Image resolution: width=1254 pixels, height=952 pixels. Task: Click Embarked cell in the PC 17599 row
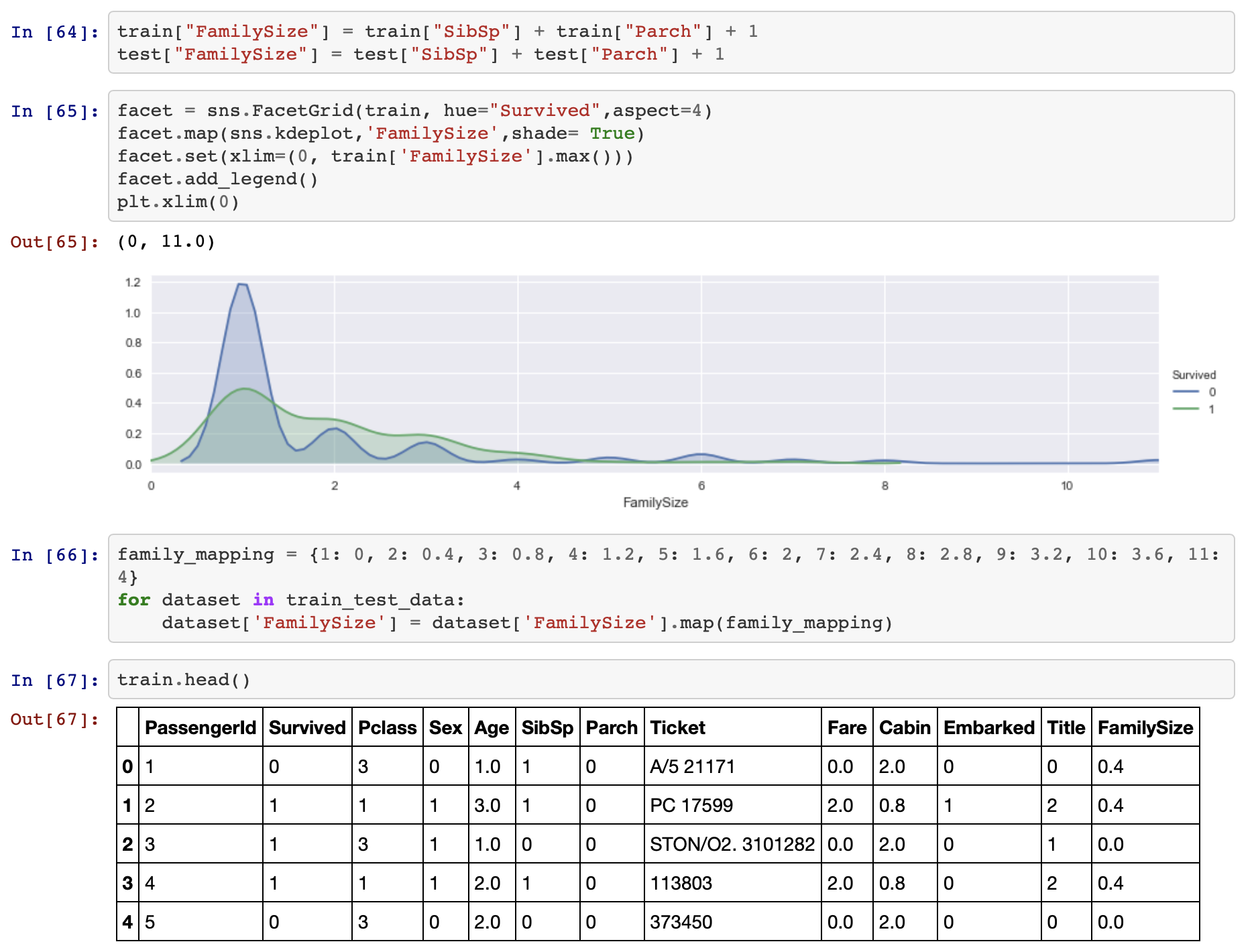(x=989, y=805)
